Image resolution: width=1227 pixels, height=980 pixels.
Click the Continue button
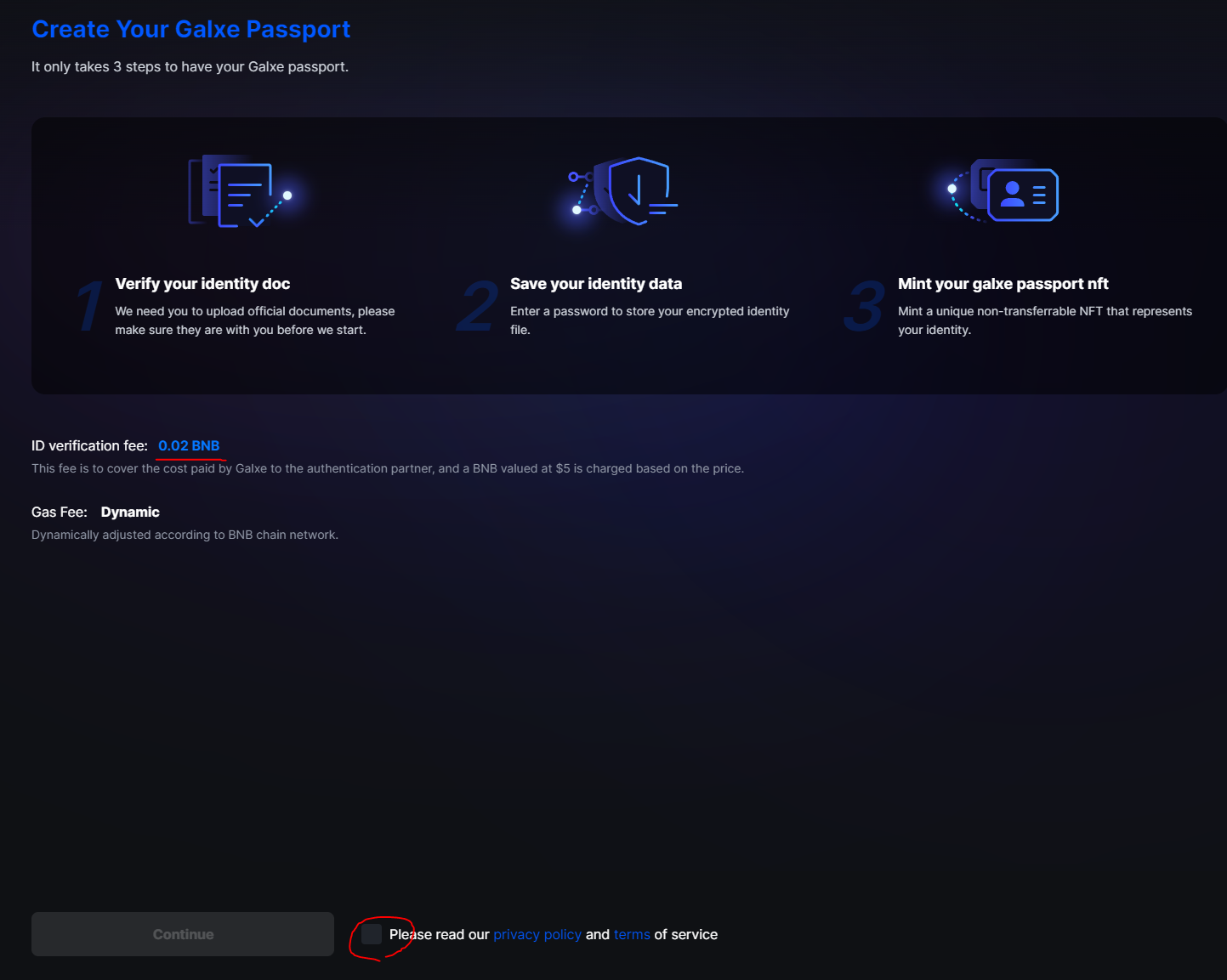(183, 934)
